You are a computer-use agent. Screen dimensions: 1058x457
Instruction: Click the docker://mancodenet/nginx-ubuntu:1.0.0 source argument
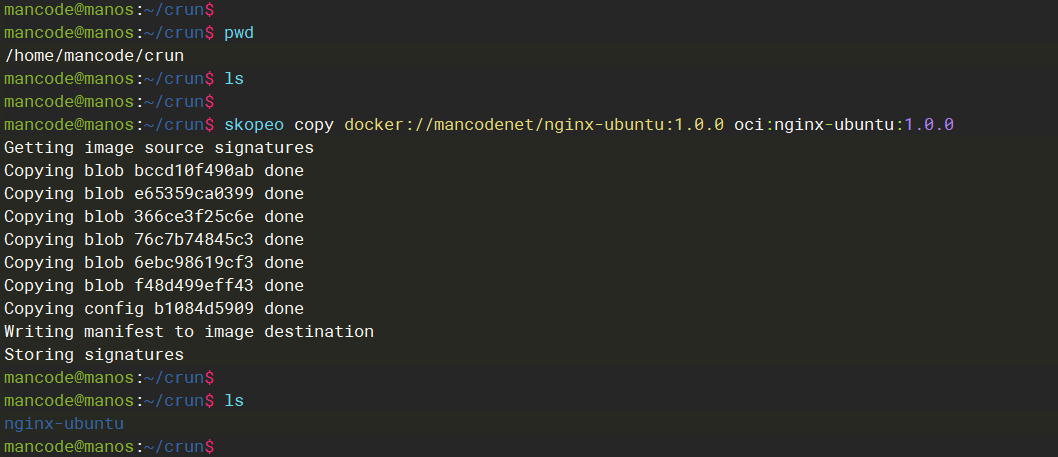coord(534,125)
